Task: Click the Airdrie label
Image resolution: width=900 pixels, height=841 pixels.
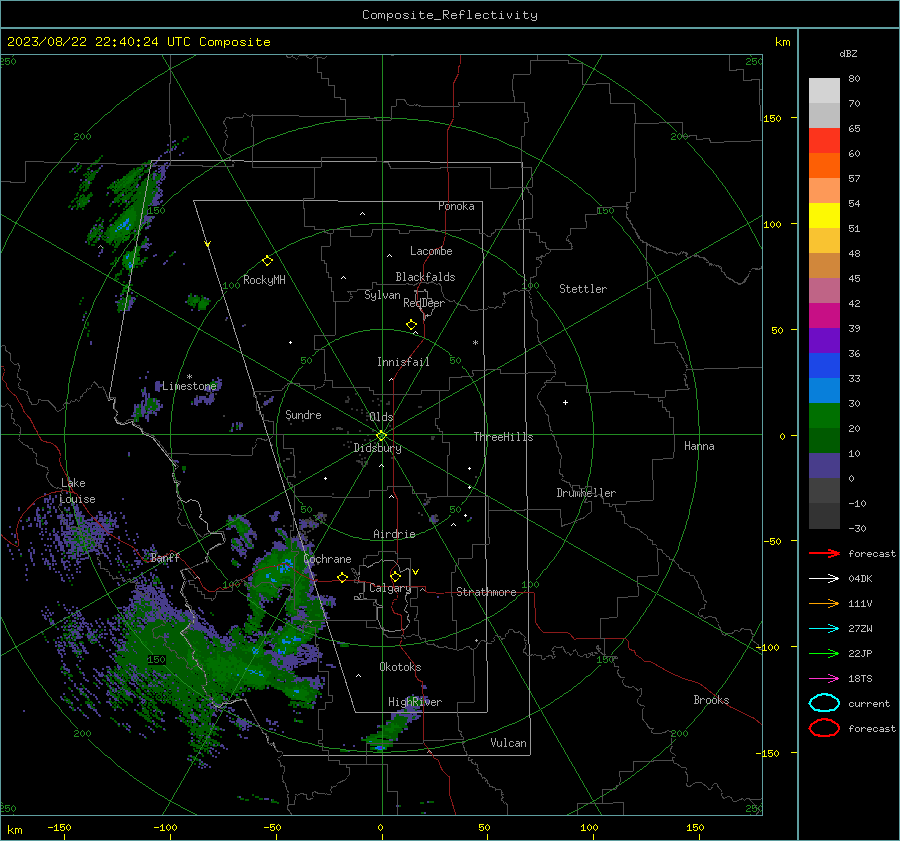Action: click(x=394, y=534)
